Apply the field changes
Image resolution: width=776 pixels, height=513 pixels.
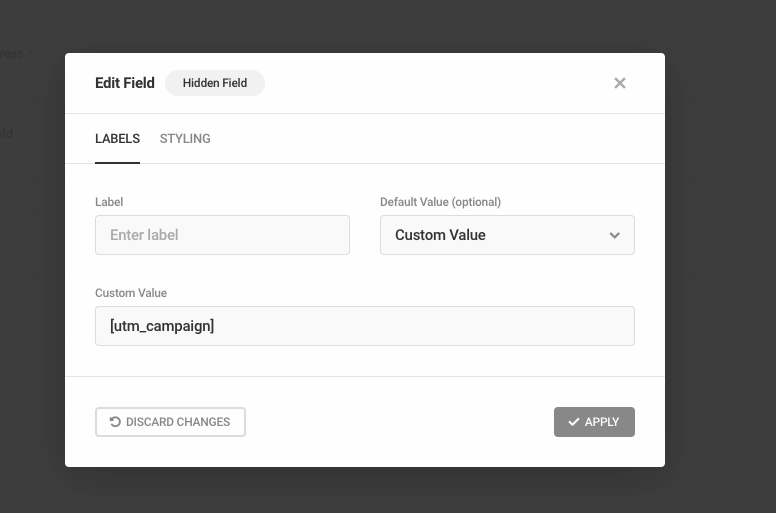point(594,422)
